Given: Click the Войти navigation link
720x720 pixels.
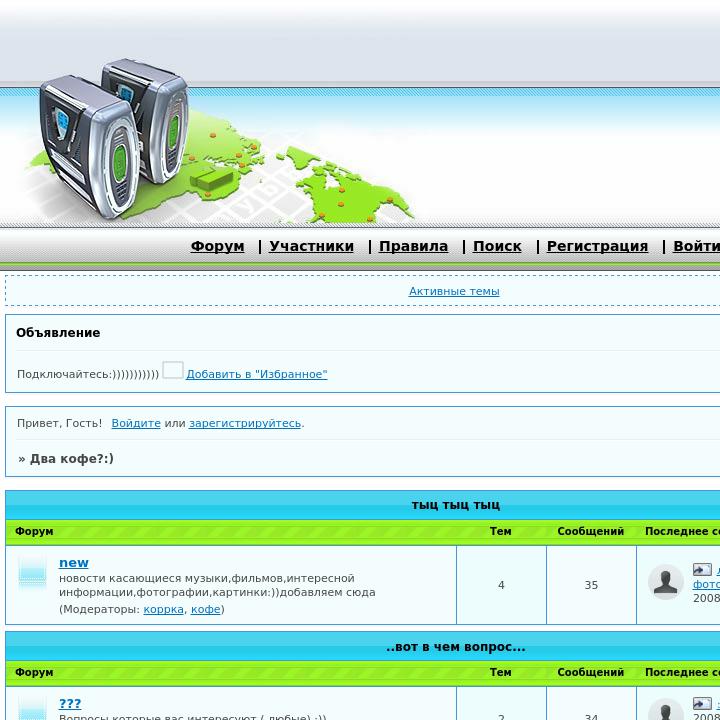Looking at the screenshot, I should [696, 246].
